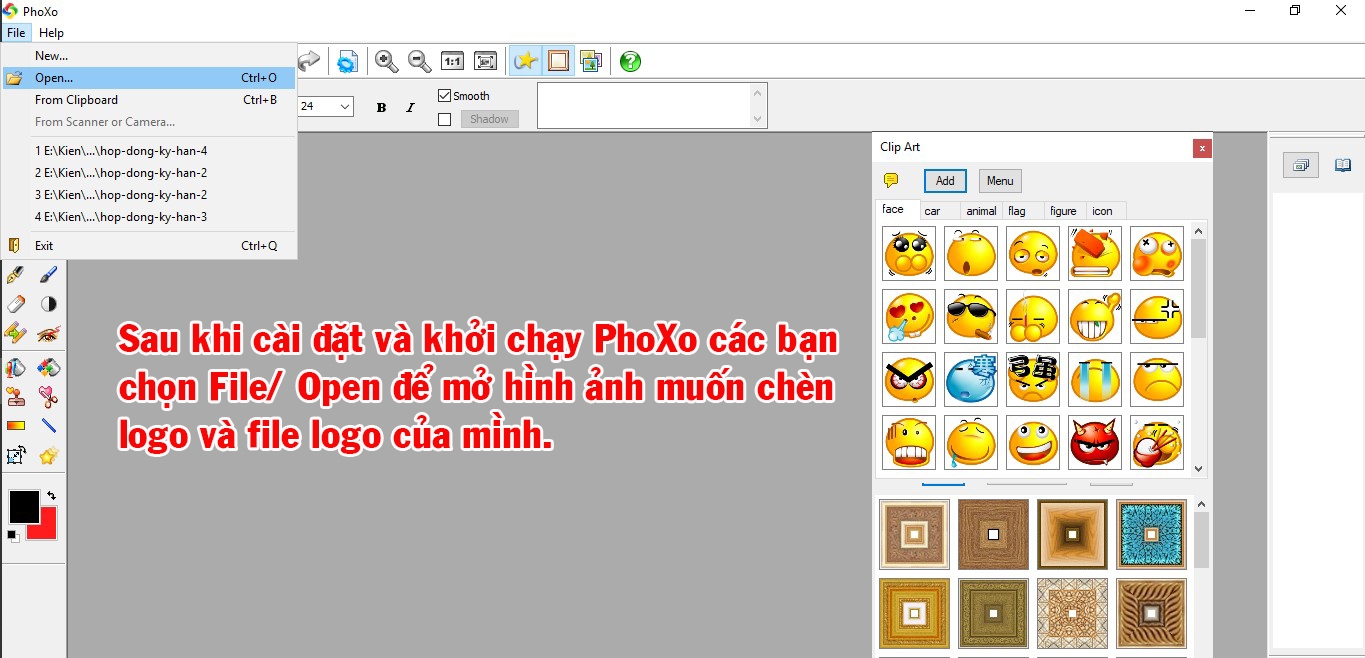Select the fountain pen tool
Viewport: 1365px width, 658px height.
click(15, 274)
